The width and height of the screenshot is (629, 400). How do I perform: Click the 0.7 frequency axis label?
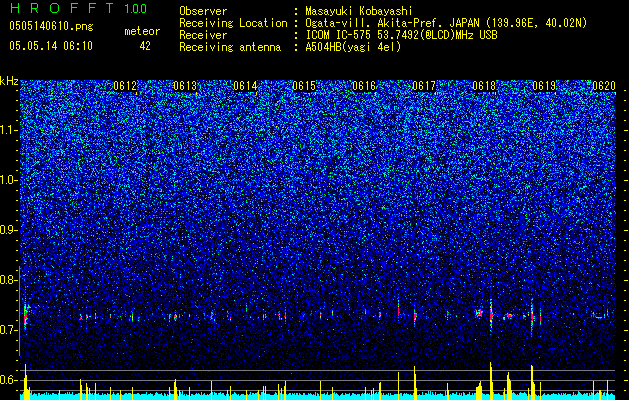(x=8, y=330)
